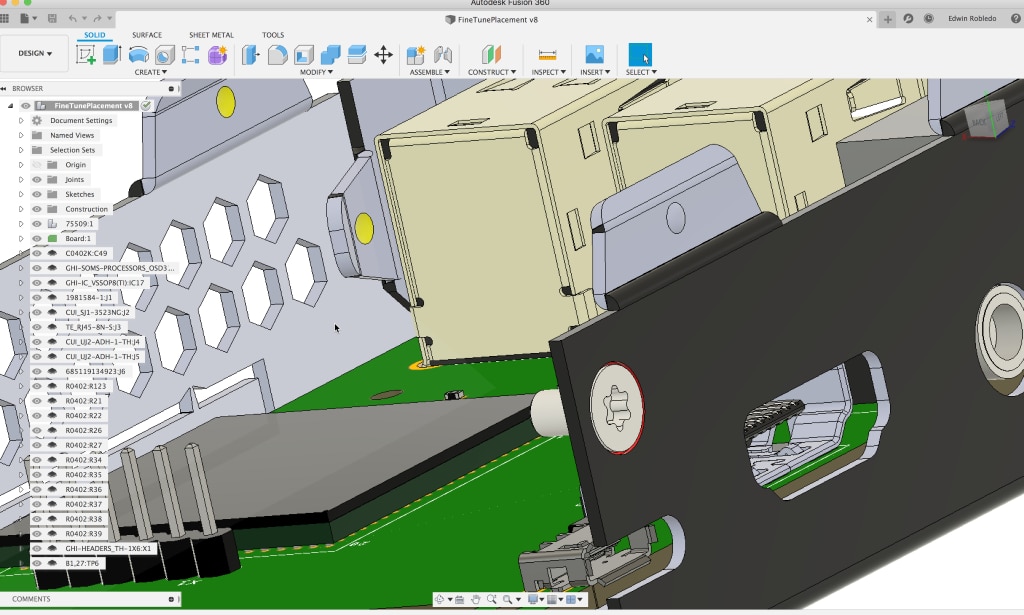Open the SELECT menu

[x=641, y=72]
